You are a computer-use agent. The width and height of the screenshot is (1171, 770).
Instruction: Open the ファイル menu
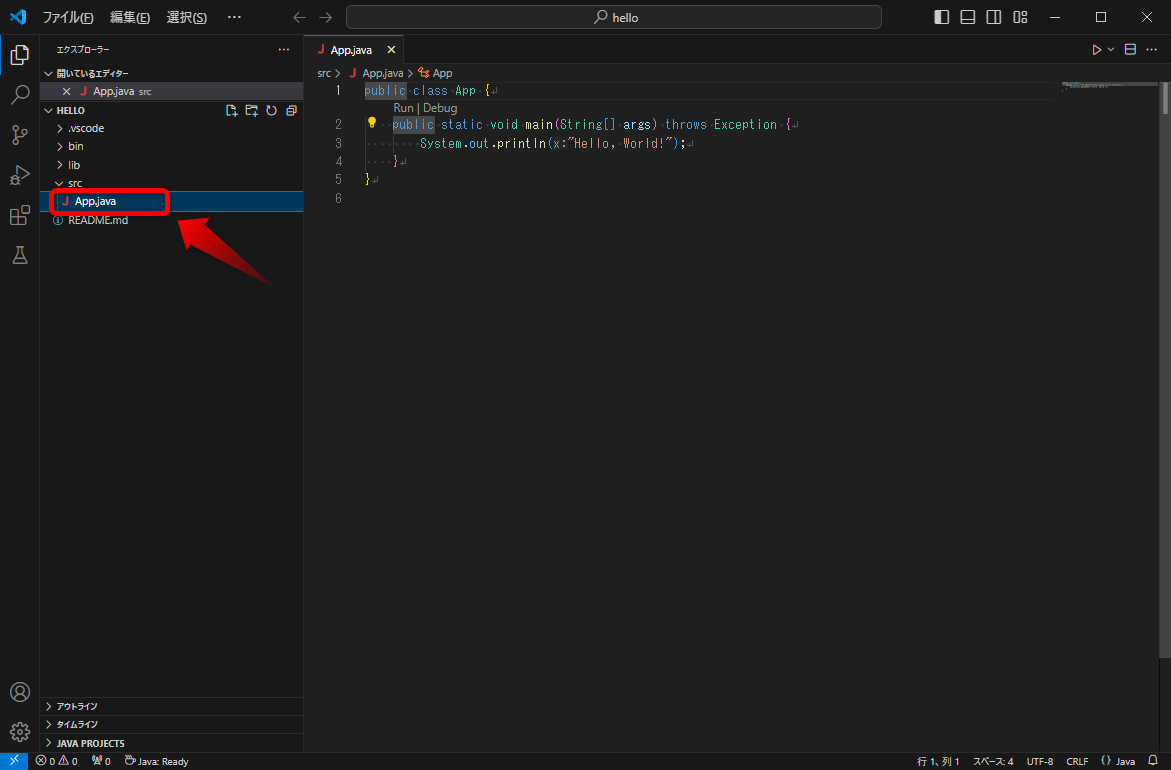66,17
